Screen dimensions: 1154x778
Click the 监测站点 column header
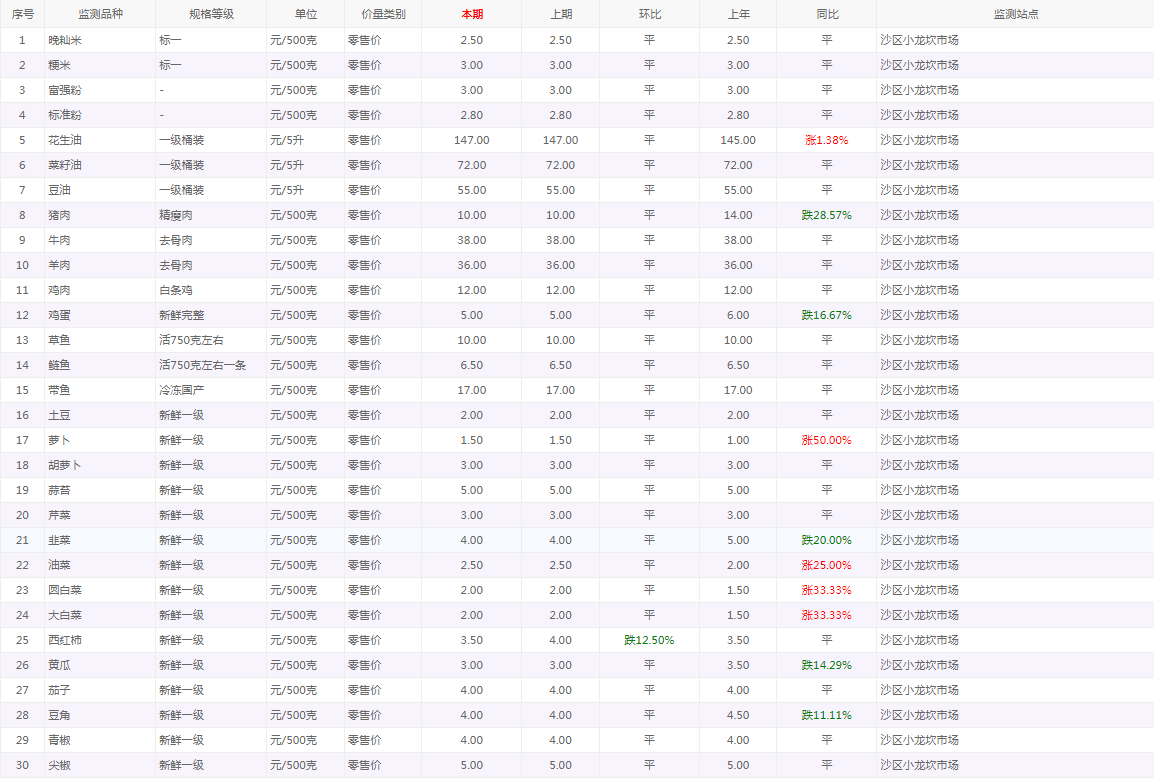click(1015, 14)
